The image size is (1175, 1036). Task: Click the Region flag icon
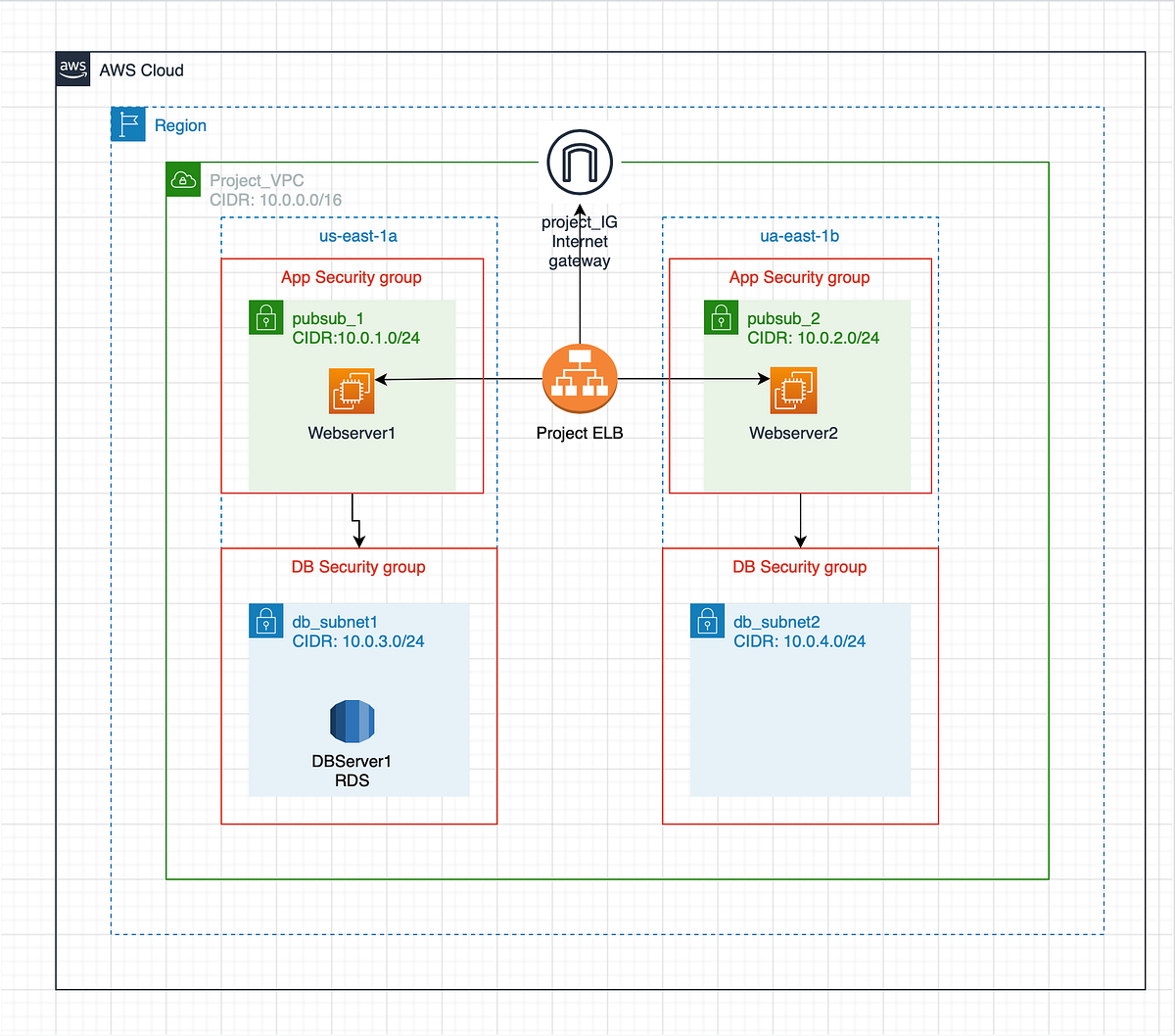(127, 123)
